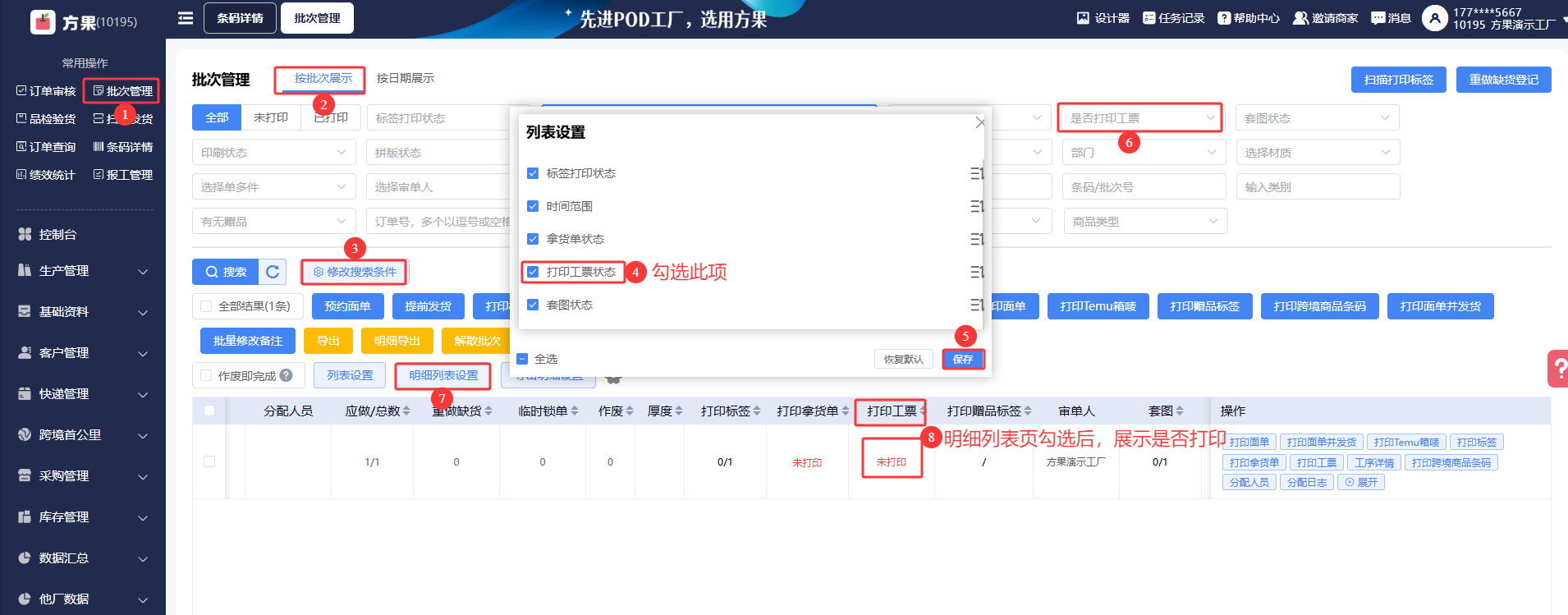Click the 扫描打印标签 button

pyautogui.click(x=1399, y=80)
